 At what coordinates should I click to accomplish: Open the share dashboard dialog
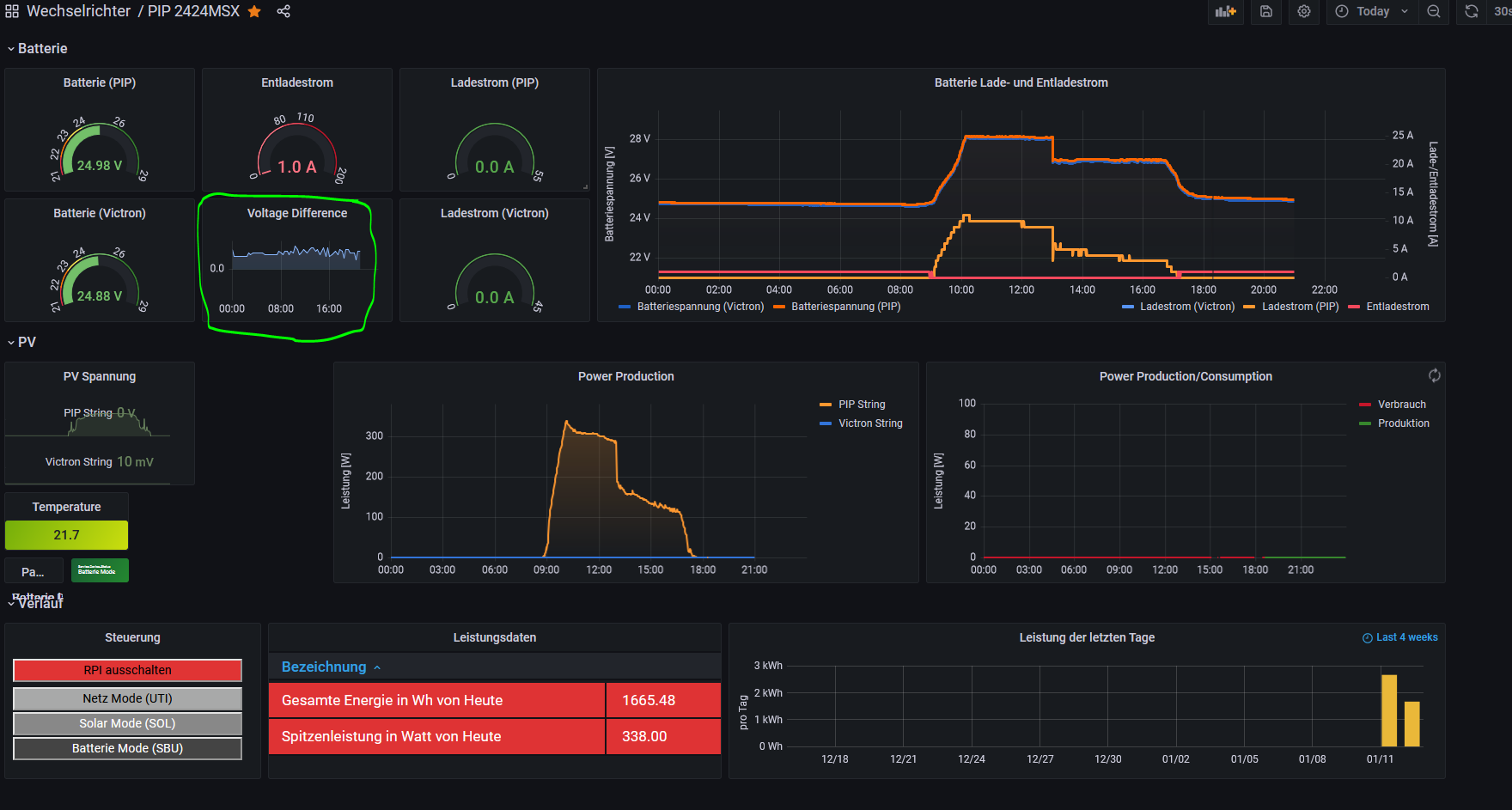click(x=283, y=11)
